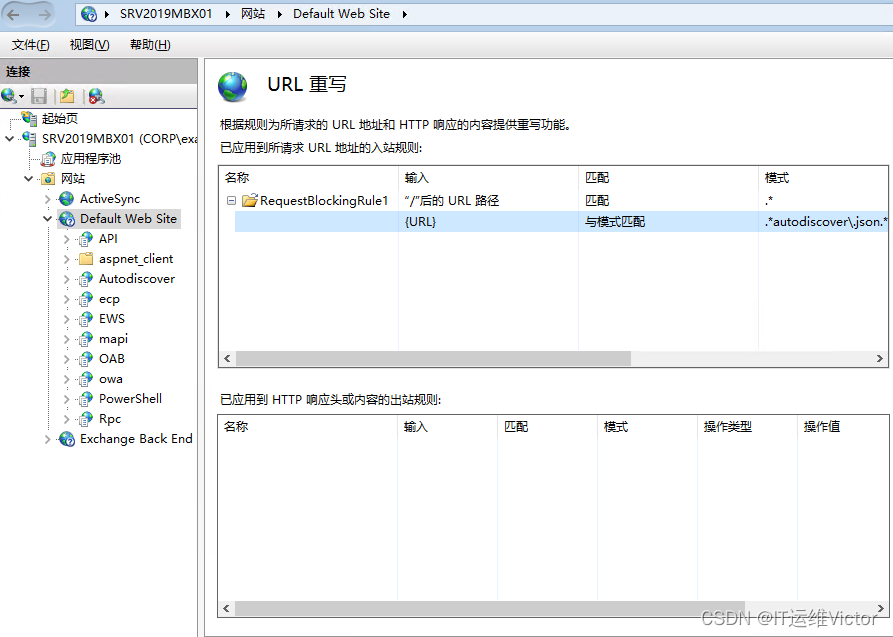This screenshot has height=637, width=893.
Task: Select the 起始页 tree item
Action: (x=60, y=118)
